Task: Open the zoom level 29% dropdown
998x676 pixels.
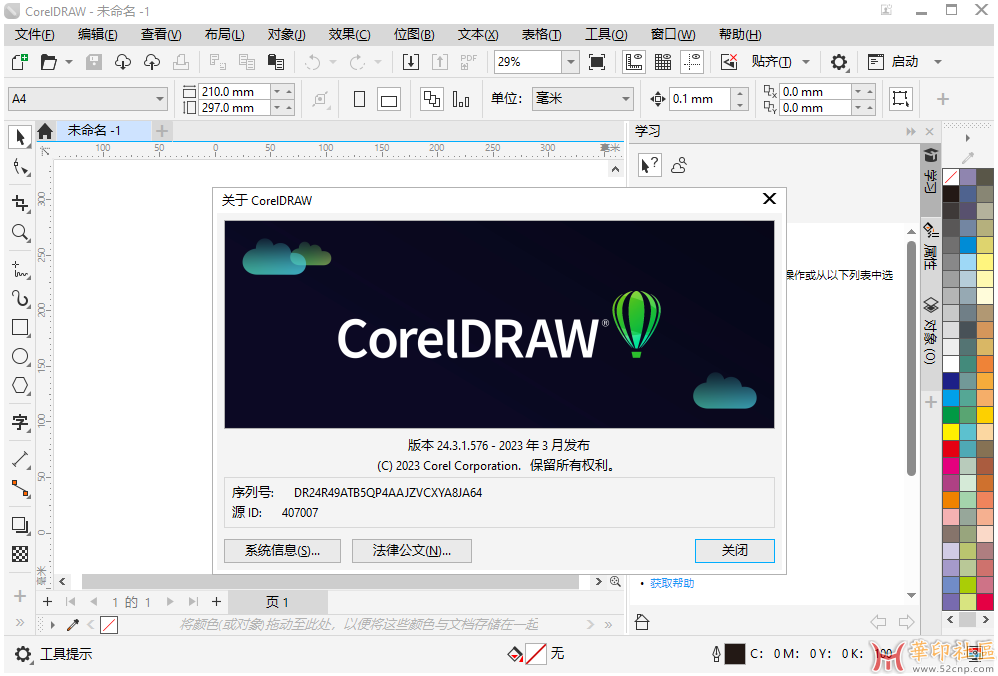Action: tap(571, 62)
